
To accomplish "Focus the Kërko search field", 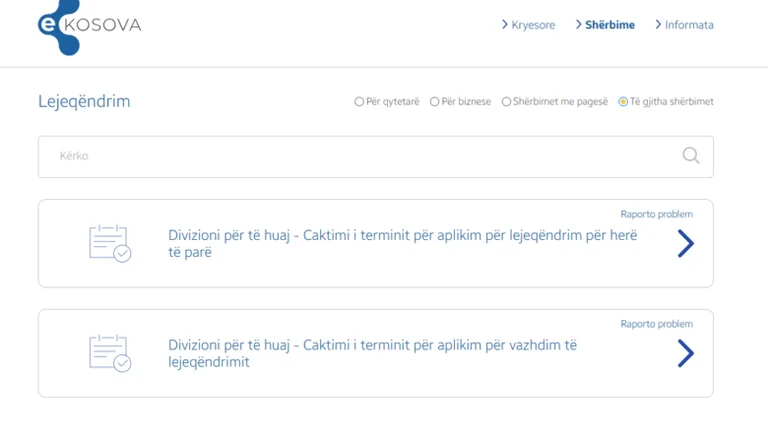I will [376, 157].
